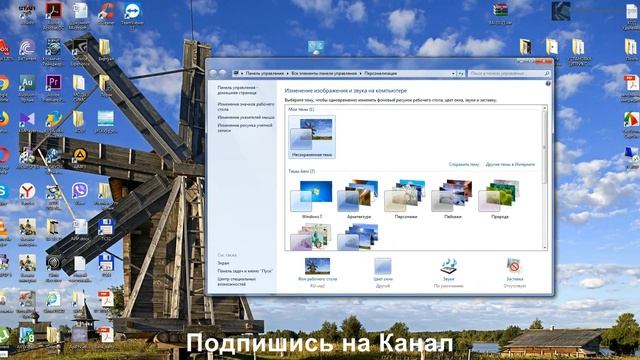
Task: Click 'Изменение изображения и звука на компьютере' heading
Action: click(346, 91)
